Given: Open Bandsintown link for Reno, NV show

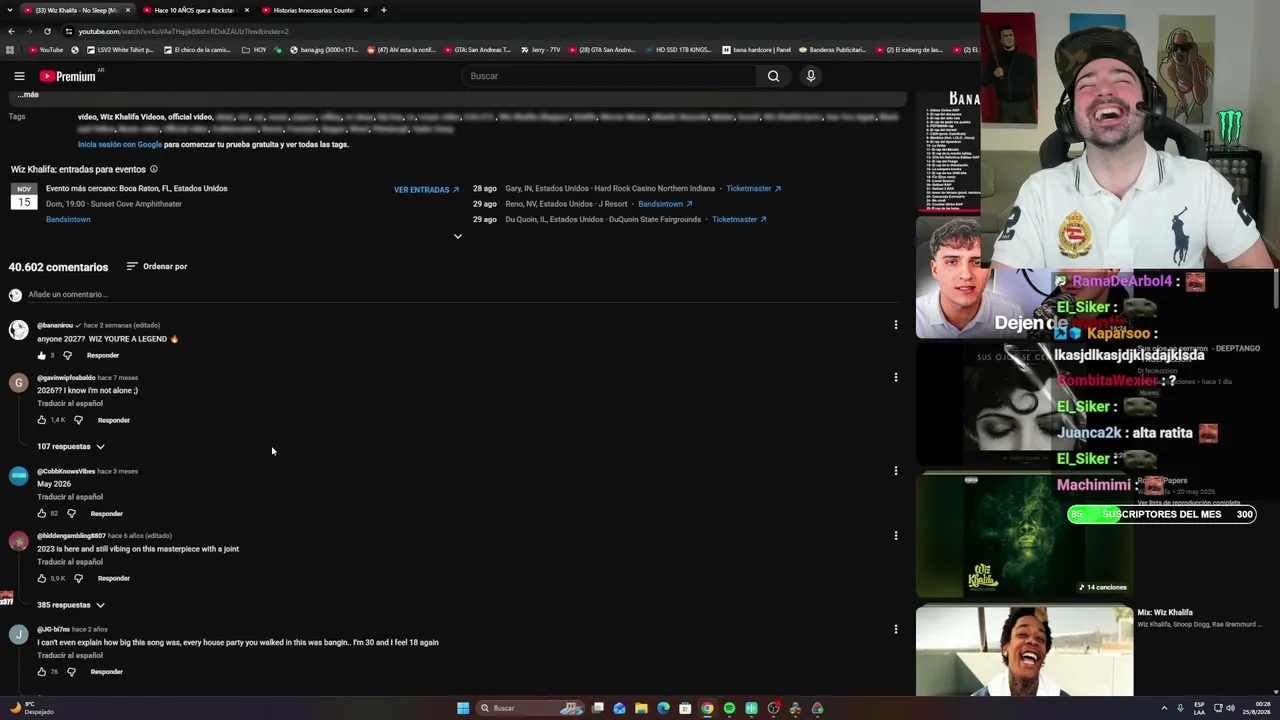Looking at the screenshot, I should 665,204.
